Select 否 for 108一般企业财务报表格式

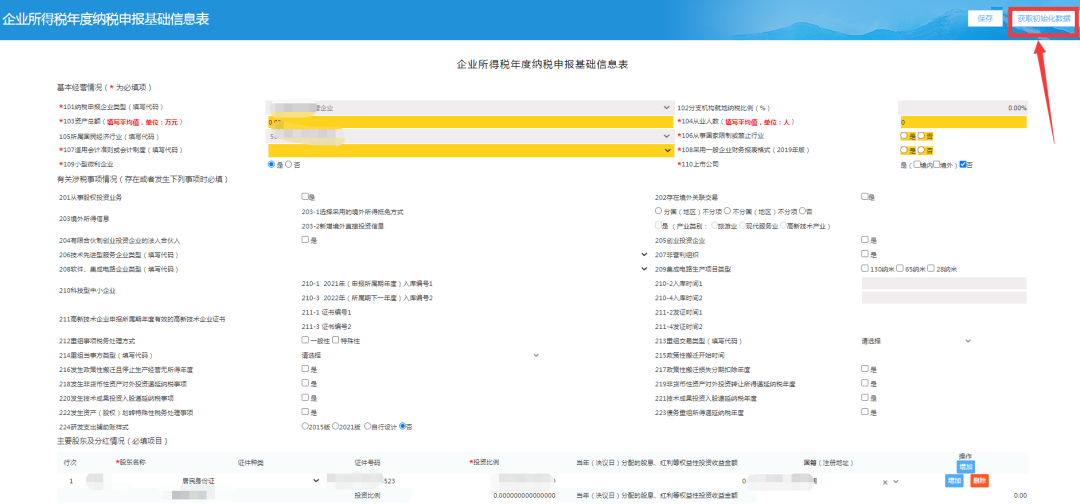pos(921,150)
